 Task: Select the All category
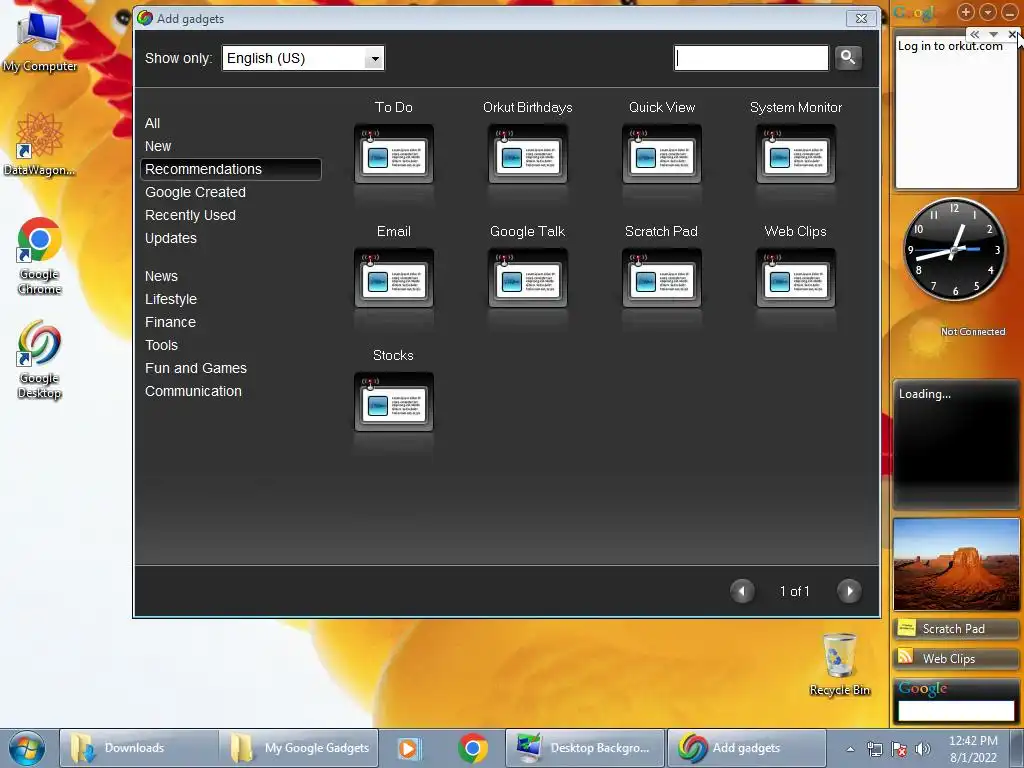coord(152,123)
